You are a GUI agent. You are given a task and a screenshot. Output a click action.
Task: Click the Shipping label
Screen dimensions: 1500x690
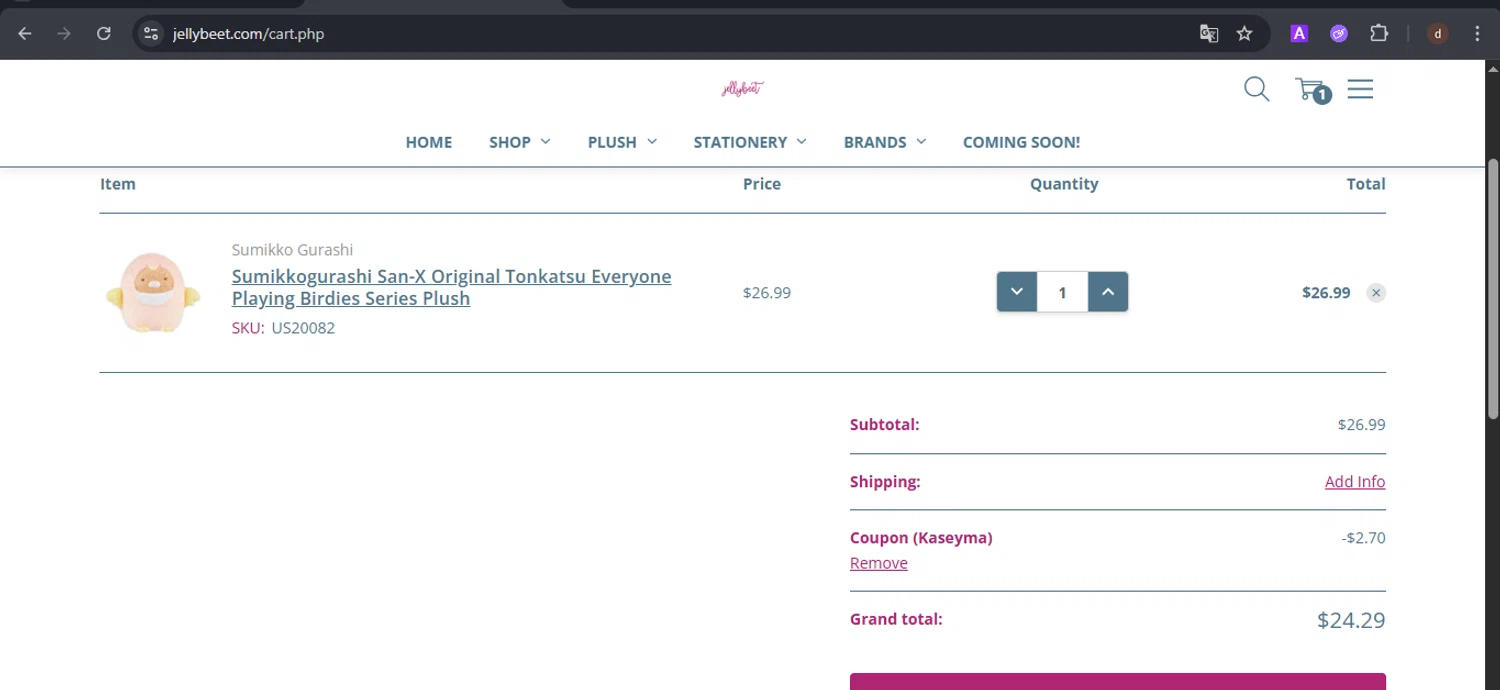pyautogui.click(x=885, y=482)
